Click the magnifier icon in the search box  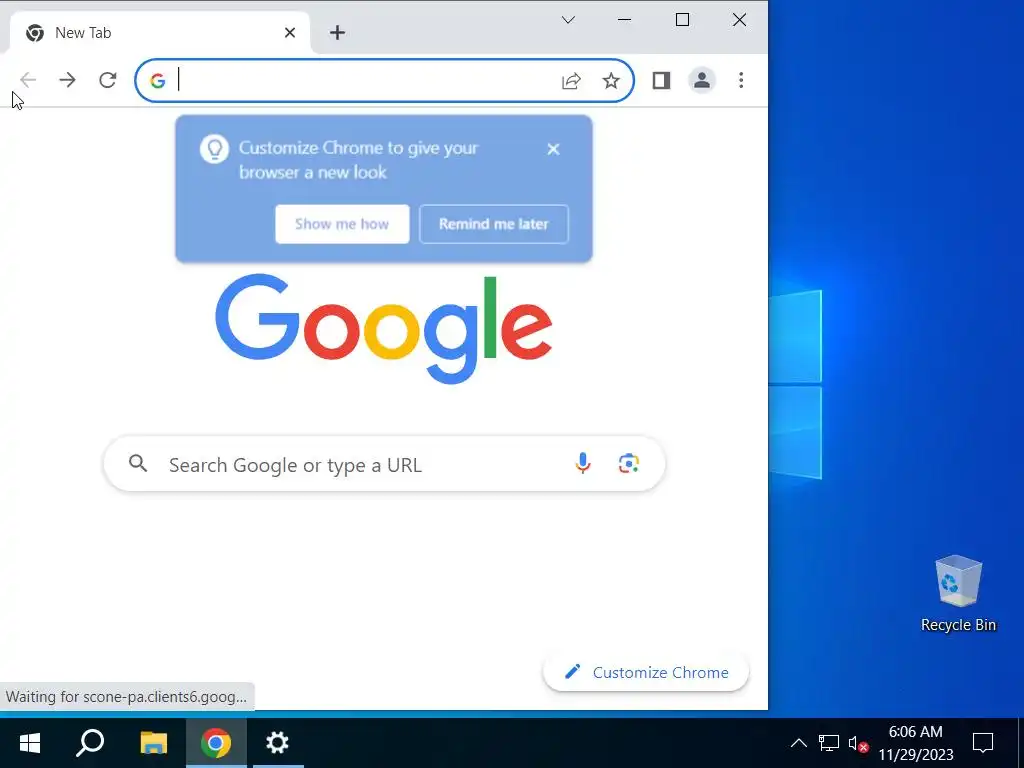pos(138,464)
